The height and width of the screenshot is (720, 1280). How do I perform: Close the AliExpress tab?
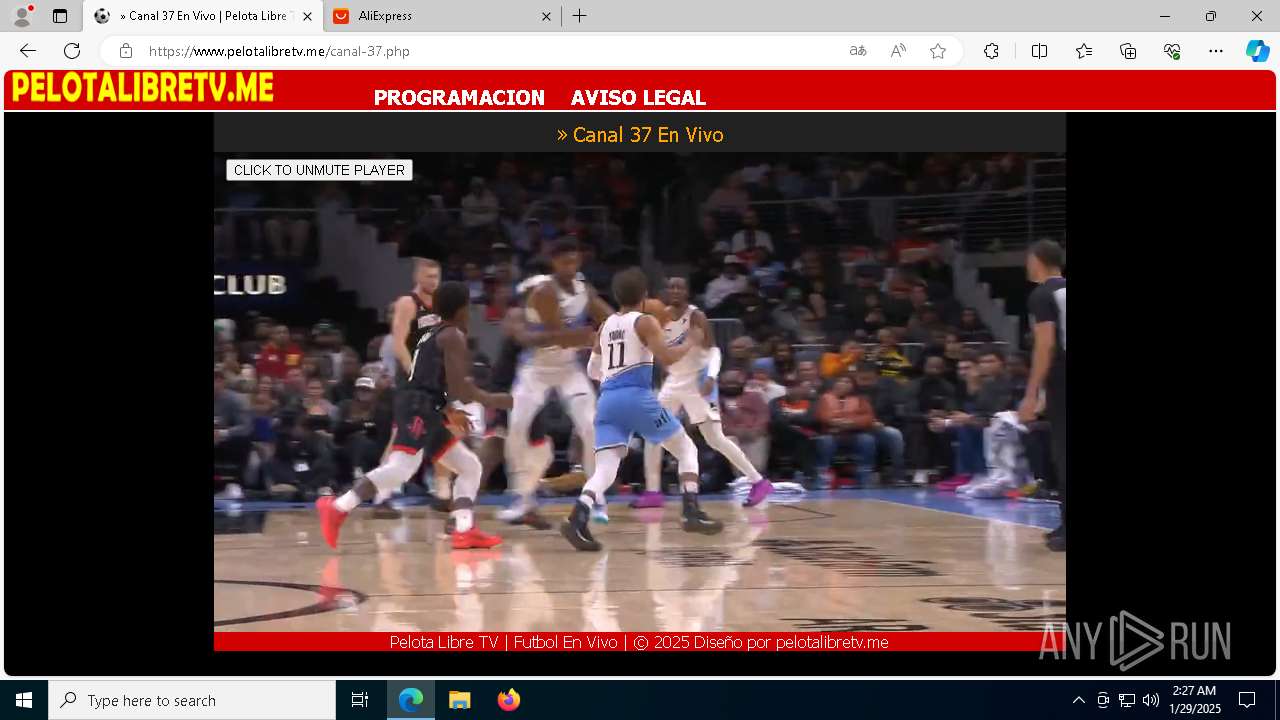pos(546,16)
